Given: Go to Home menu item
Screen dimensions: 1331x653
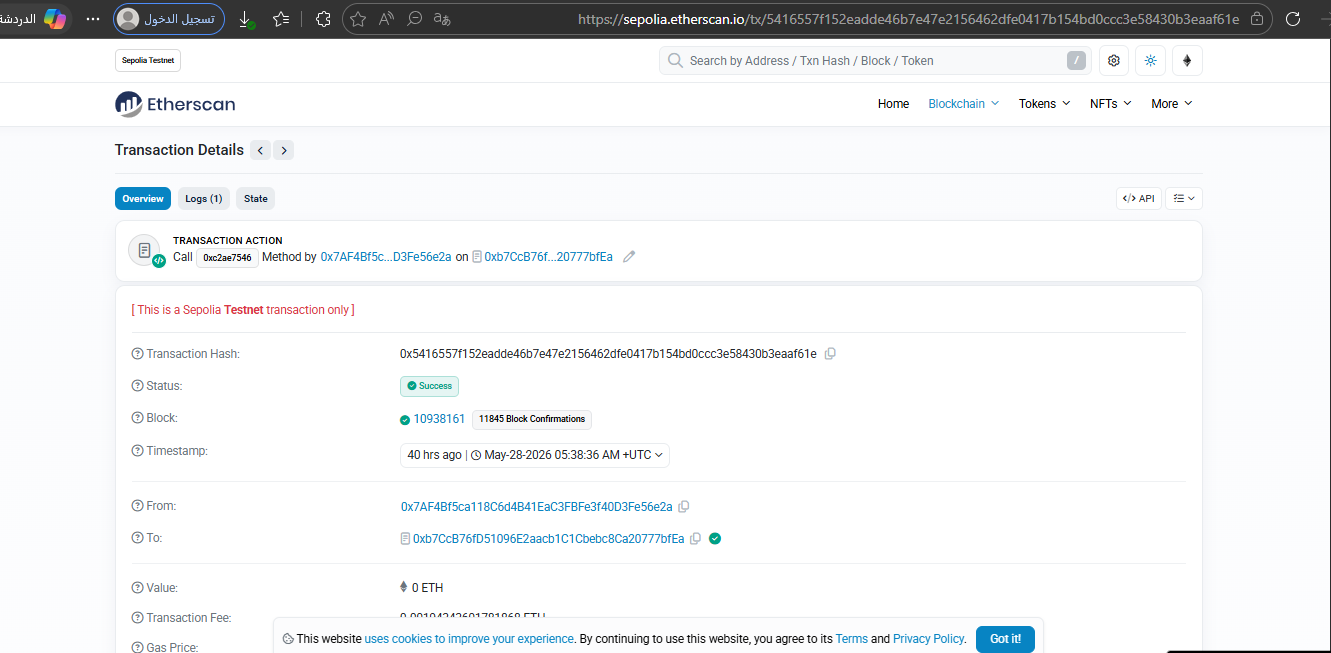Looking at the screenshot, I should tap(893, 104).
